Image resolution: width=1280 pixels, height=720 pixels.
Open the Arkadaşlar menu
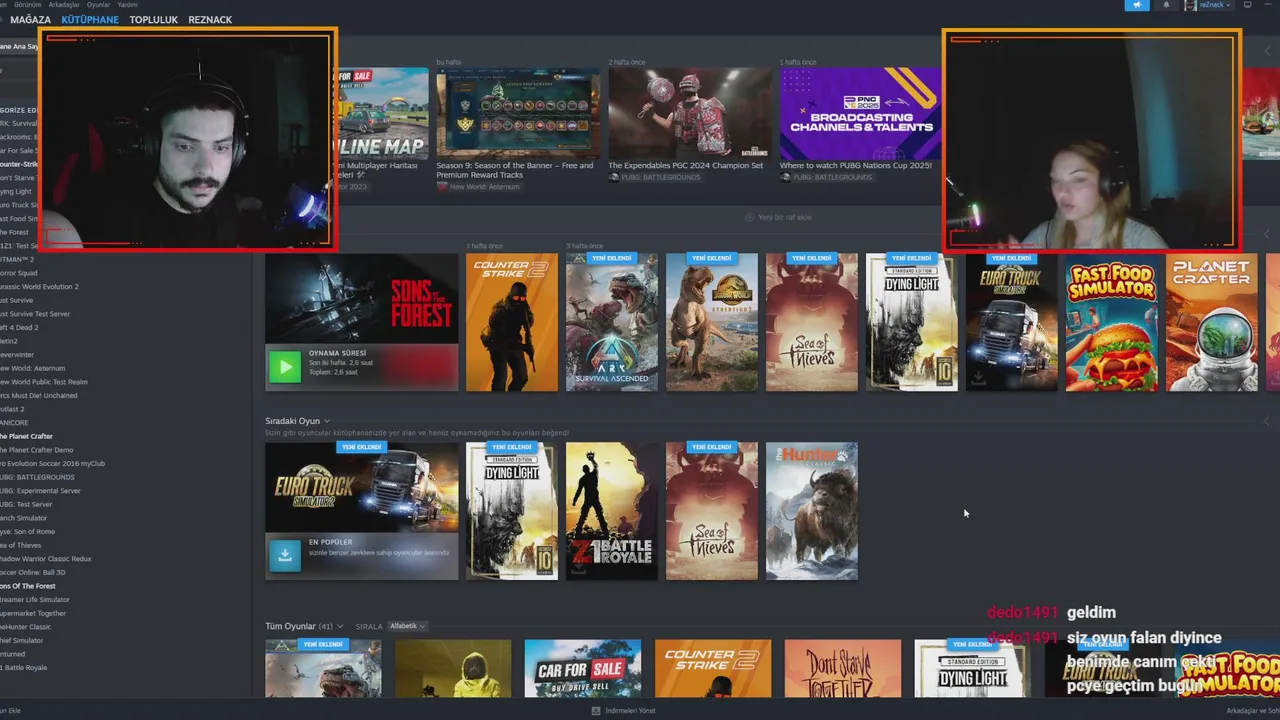pos(64,5)
